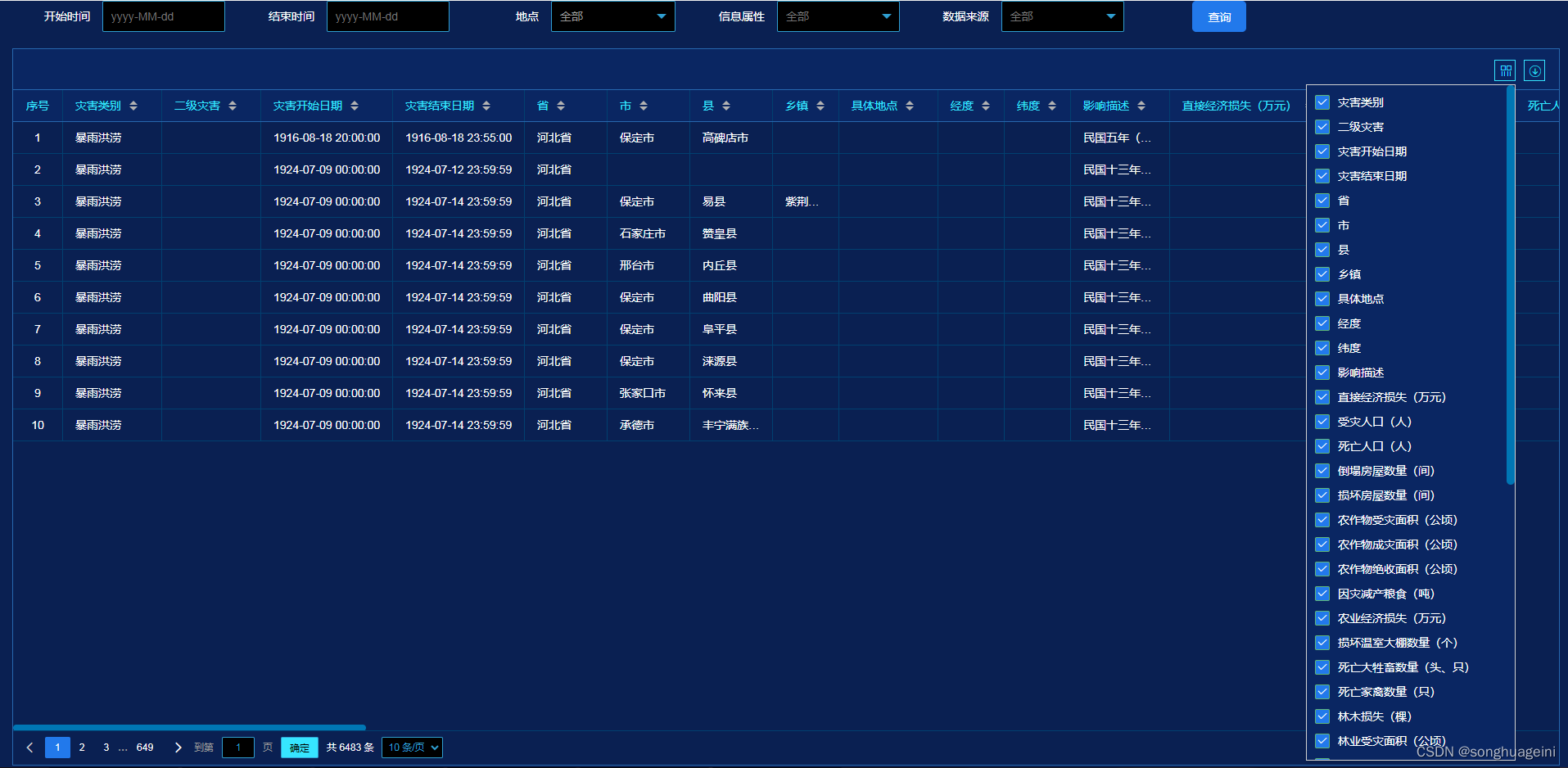The height and width of the screenshot is (768, 1568).
Task: Select current page 1 button
Action: (57, 747)
